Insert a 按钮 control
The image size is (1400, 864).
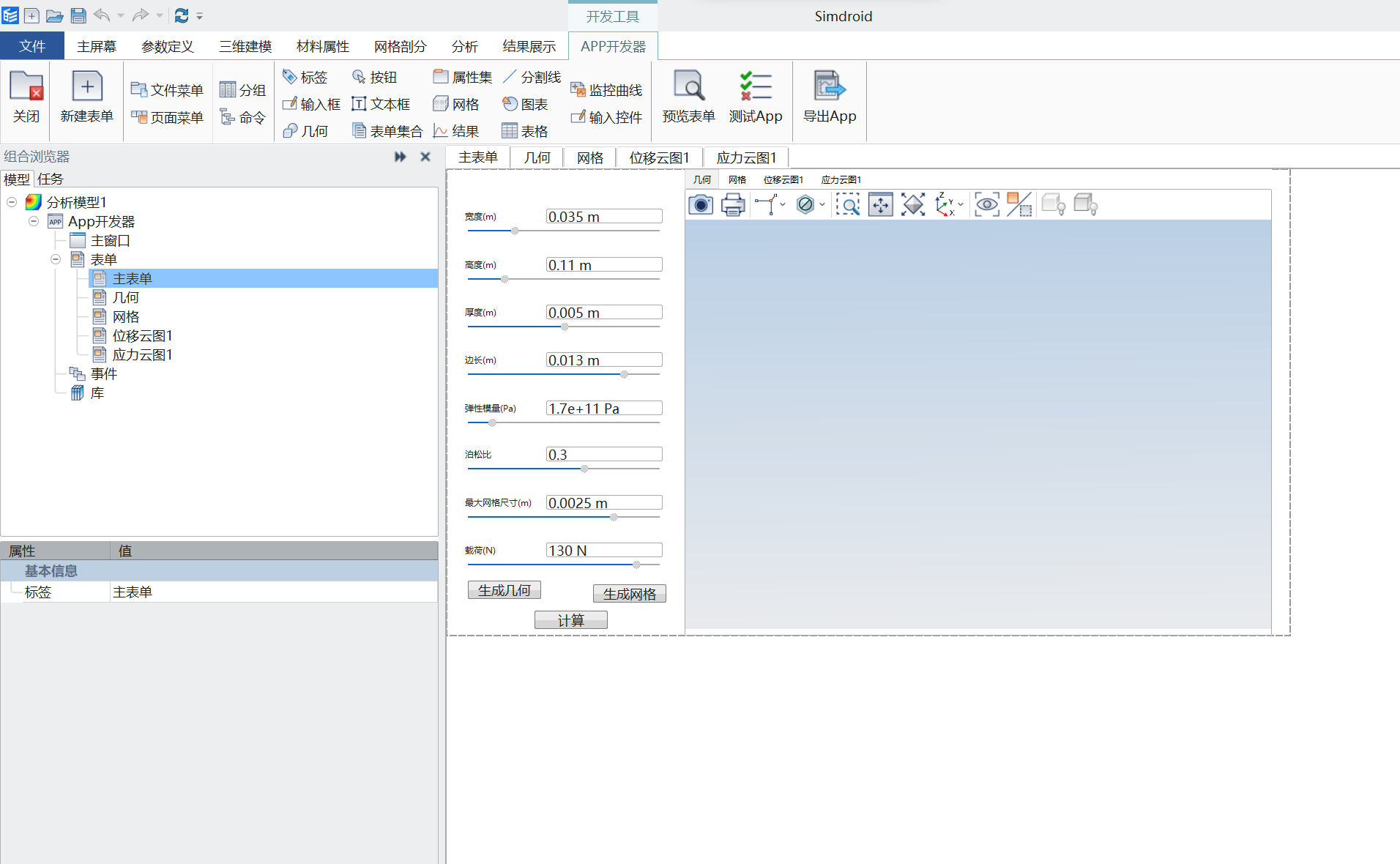374,77
